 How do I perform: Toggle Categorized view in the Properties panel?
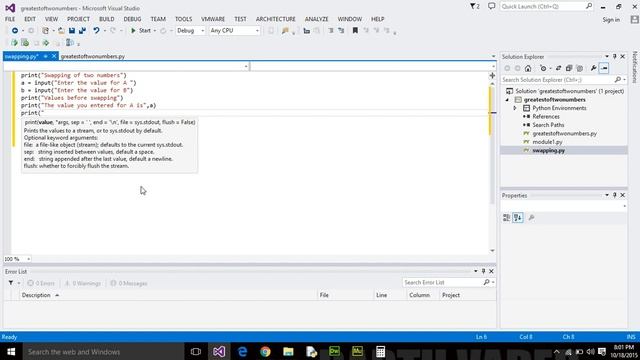coord(507,218)
